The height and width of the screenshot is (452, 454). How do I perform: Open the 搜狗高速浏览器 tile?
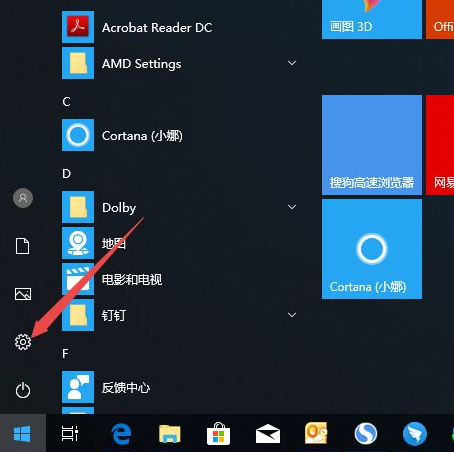click(372, 145)
